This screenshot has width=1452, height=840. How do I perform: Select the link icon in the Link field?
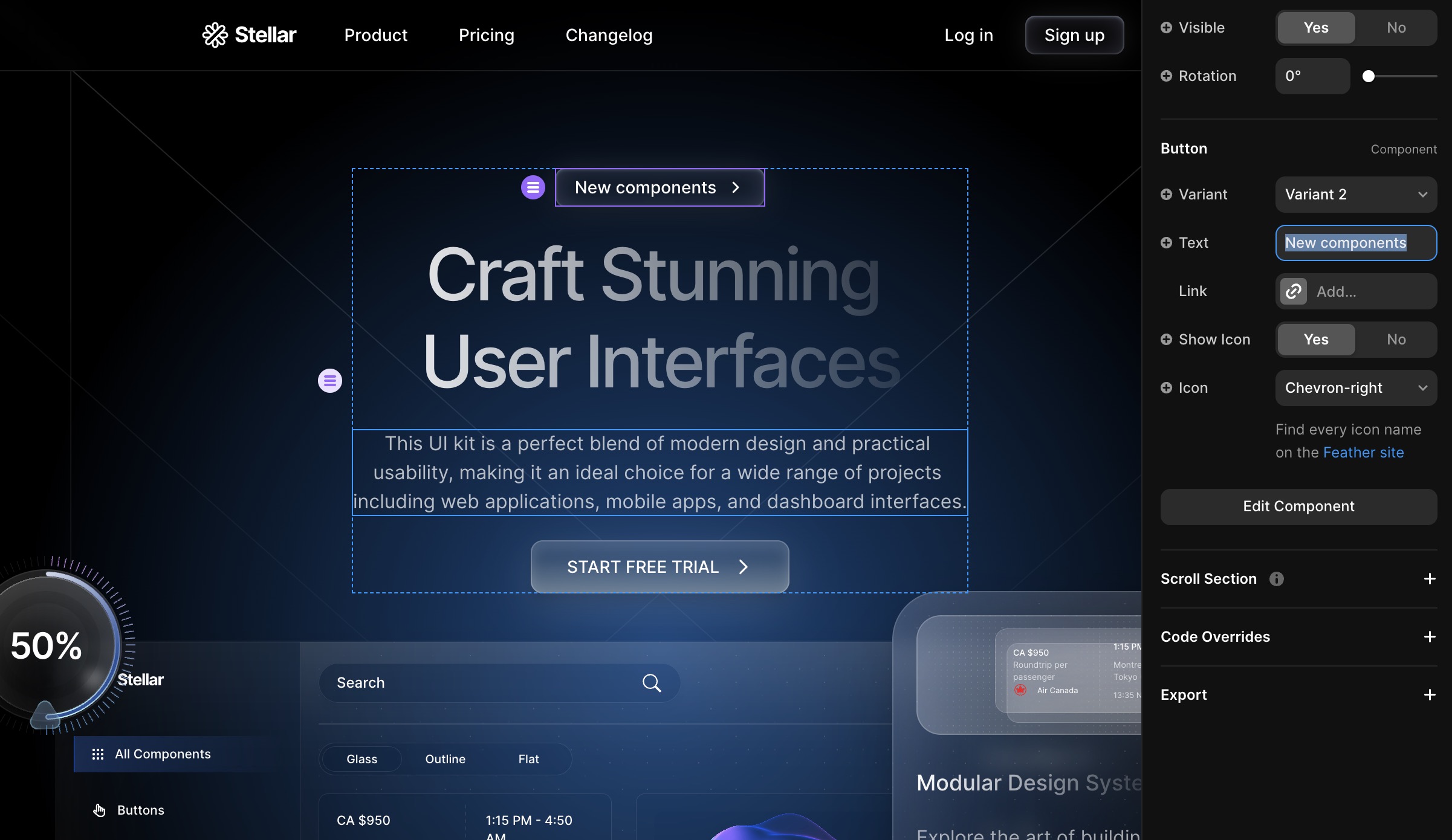1294,291
